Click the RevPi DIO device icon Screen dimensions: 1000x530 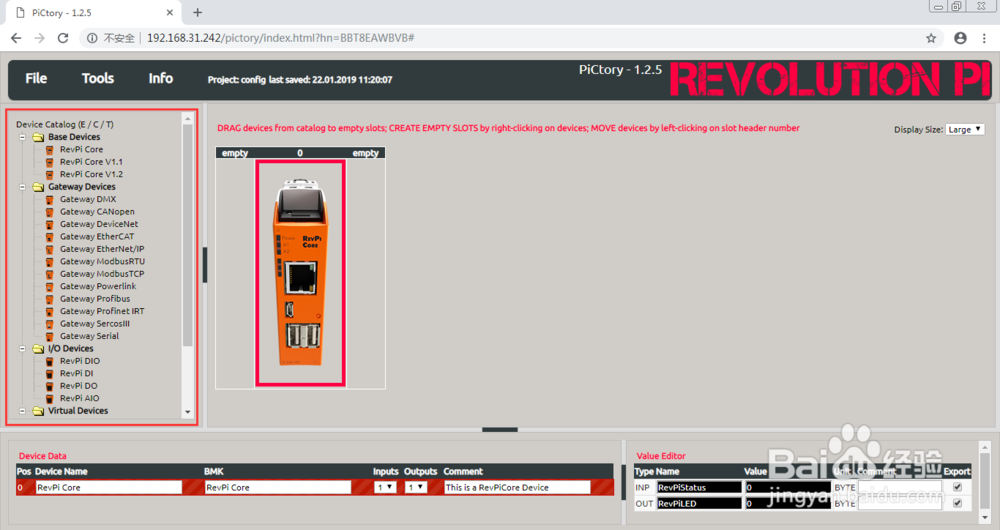(49, 361)
